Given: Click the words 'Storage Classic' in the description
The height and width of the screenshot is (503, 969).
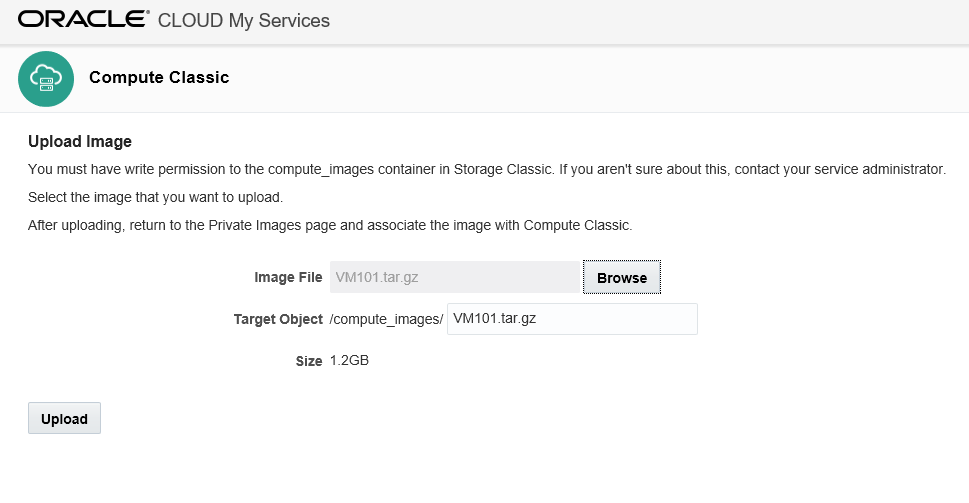Looking at the screenshot, I should (503, 169).
